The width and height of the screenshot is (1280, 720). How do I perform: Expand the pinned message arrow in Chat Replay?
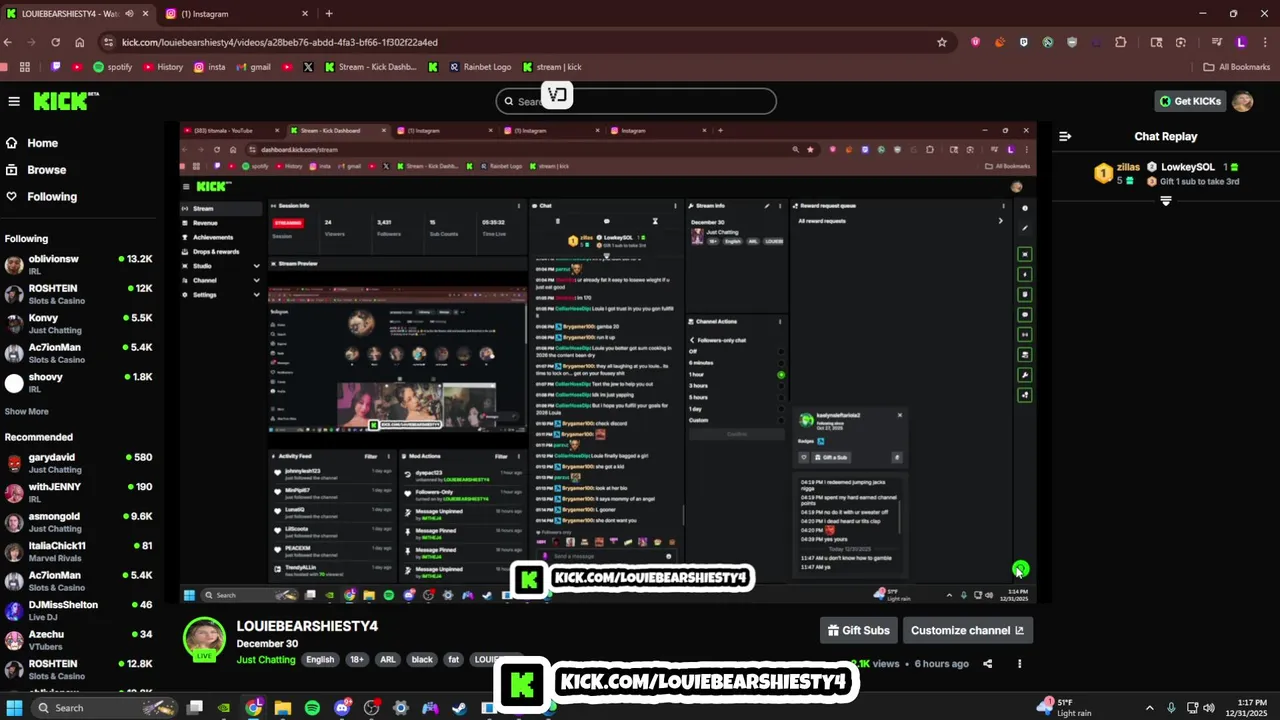point(1165,201)
